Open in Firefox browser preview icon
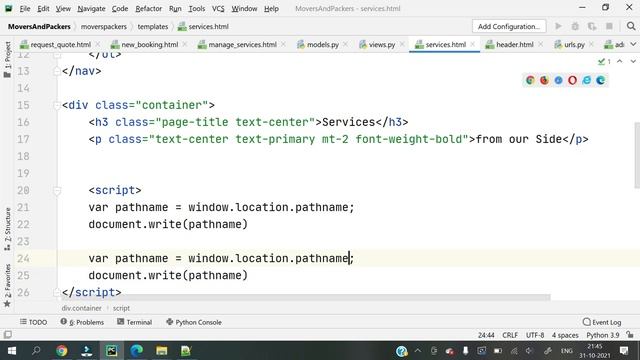The image size is (640, 360). [x=544, y=80]
